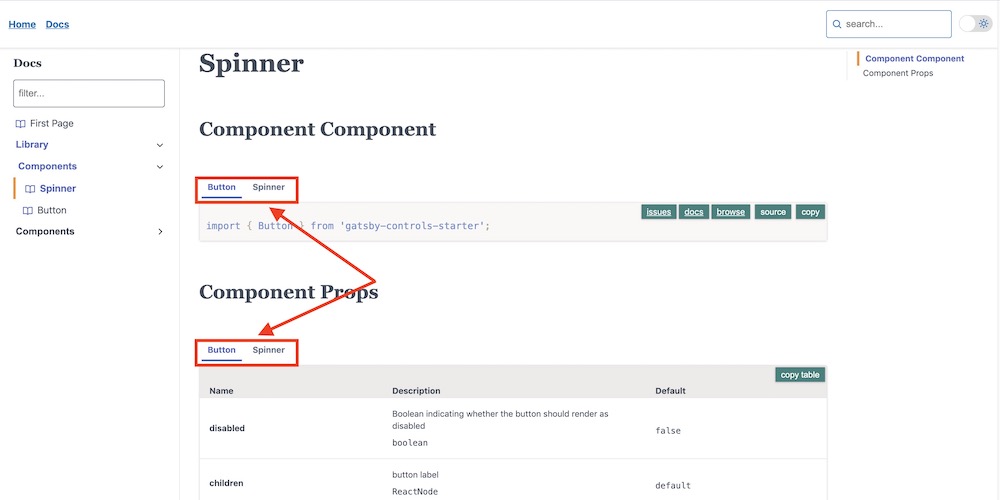Screen dimensions: 1000x500
Task: Click the Name column header
Action: pos(221,391)
